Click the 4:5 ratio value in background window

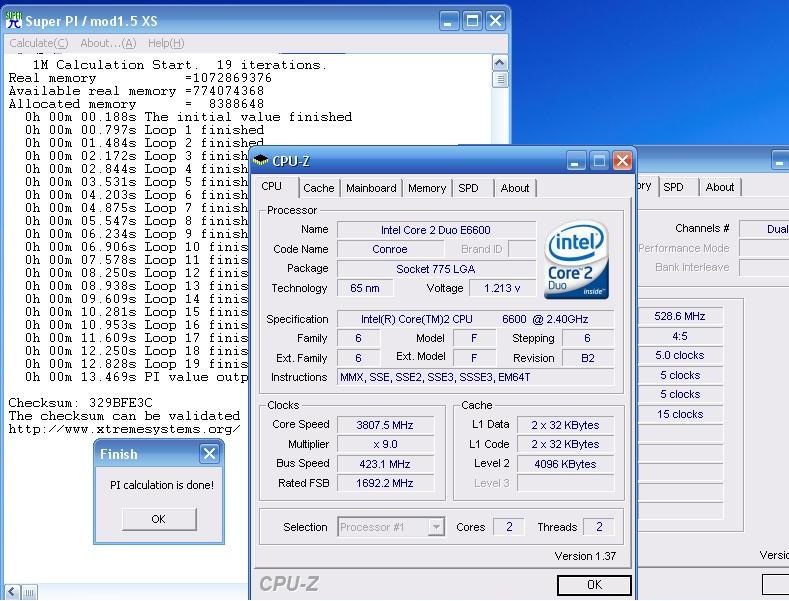coord(679,336)
